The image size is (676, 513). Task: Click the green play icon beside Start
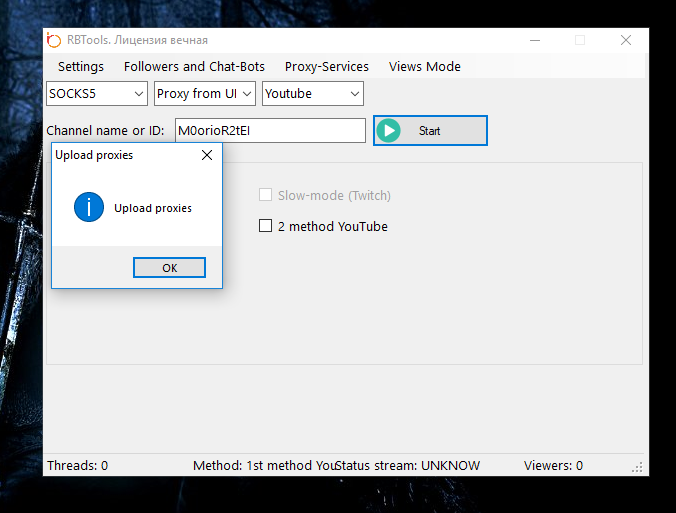point(389,131)
